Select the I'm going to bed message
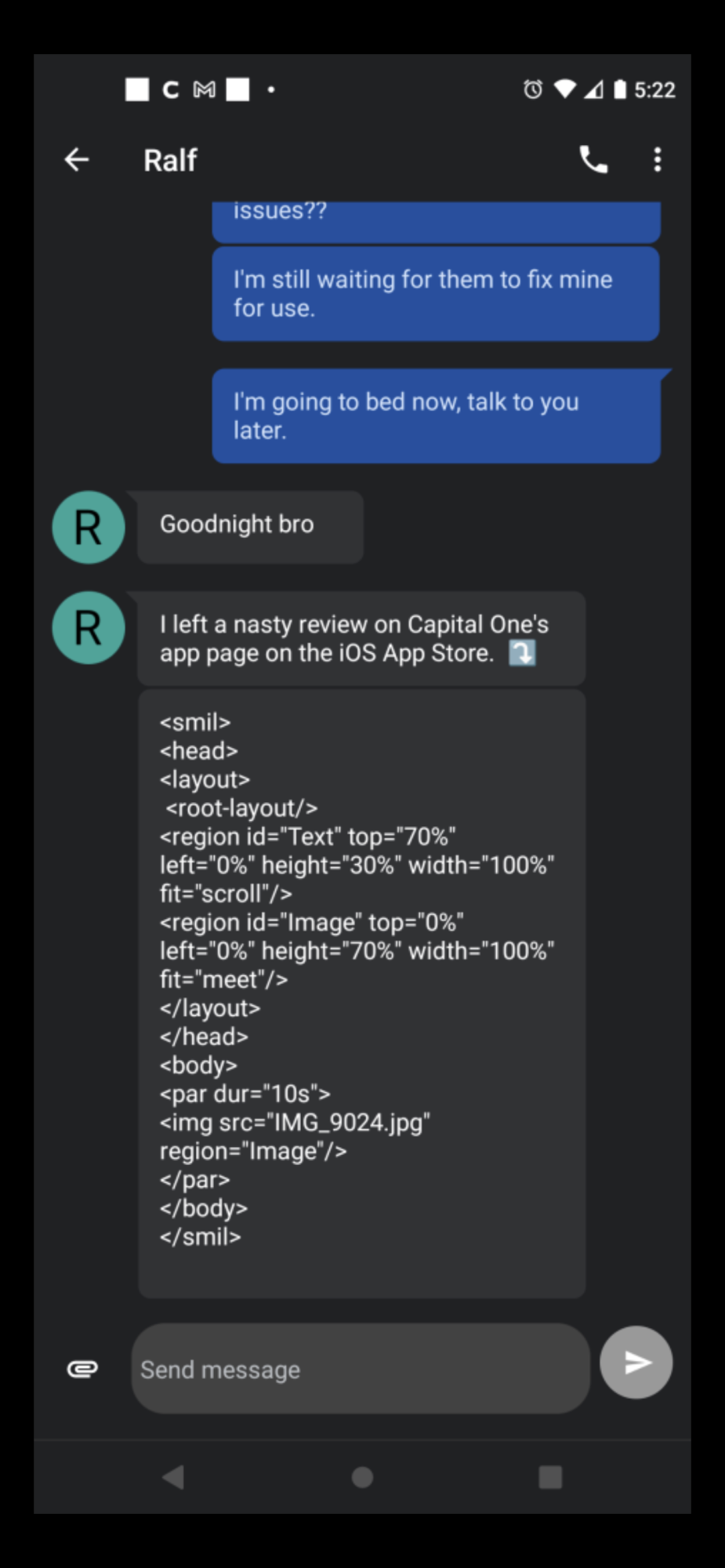The image size is (725, 1568). tap(437, 416)
